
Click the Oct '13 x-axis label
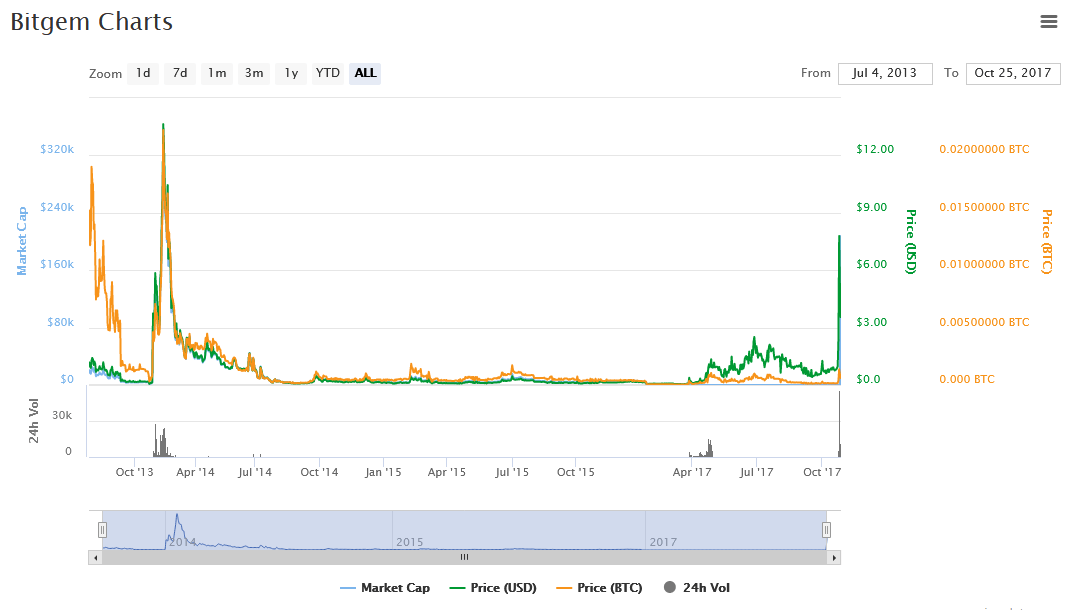pyautogui.click(x=134, y=472)
